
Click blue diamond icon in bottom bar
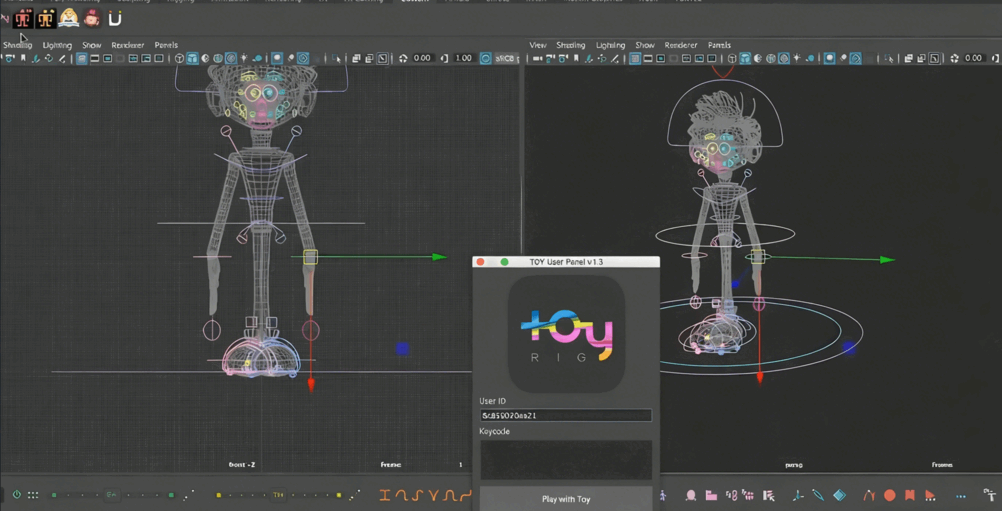coord(839,495)
